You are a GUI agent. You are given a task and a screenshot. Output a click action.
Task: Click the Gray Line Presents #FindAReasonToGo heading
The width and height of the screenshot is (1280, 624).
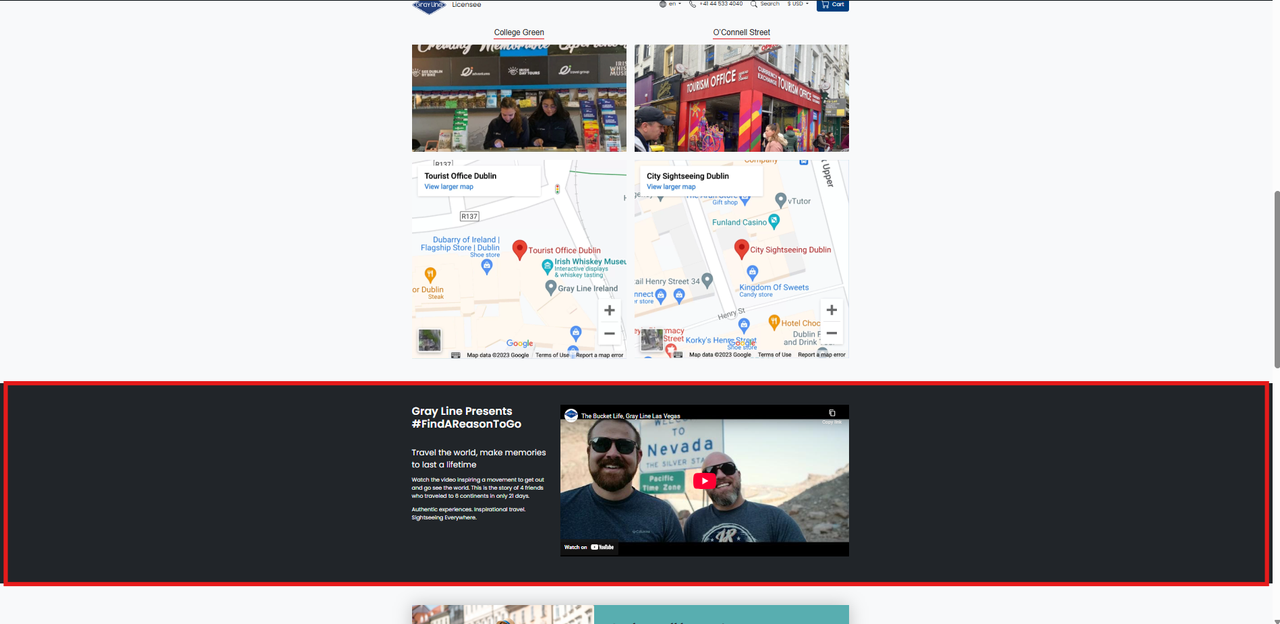[466, 418]
